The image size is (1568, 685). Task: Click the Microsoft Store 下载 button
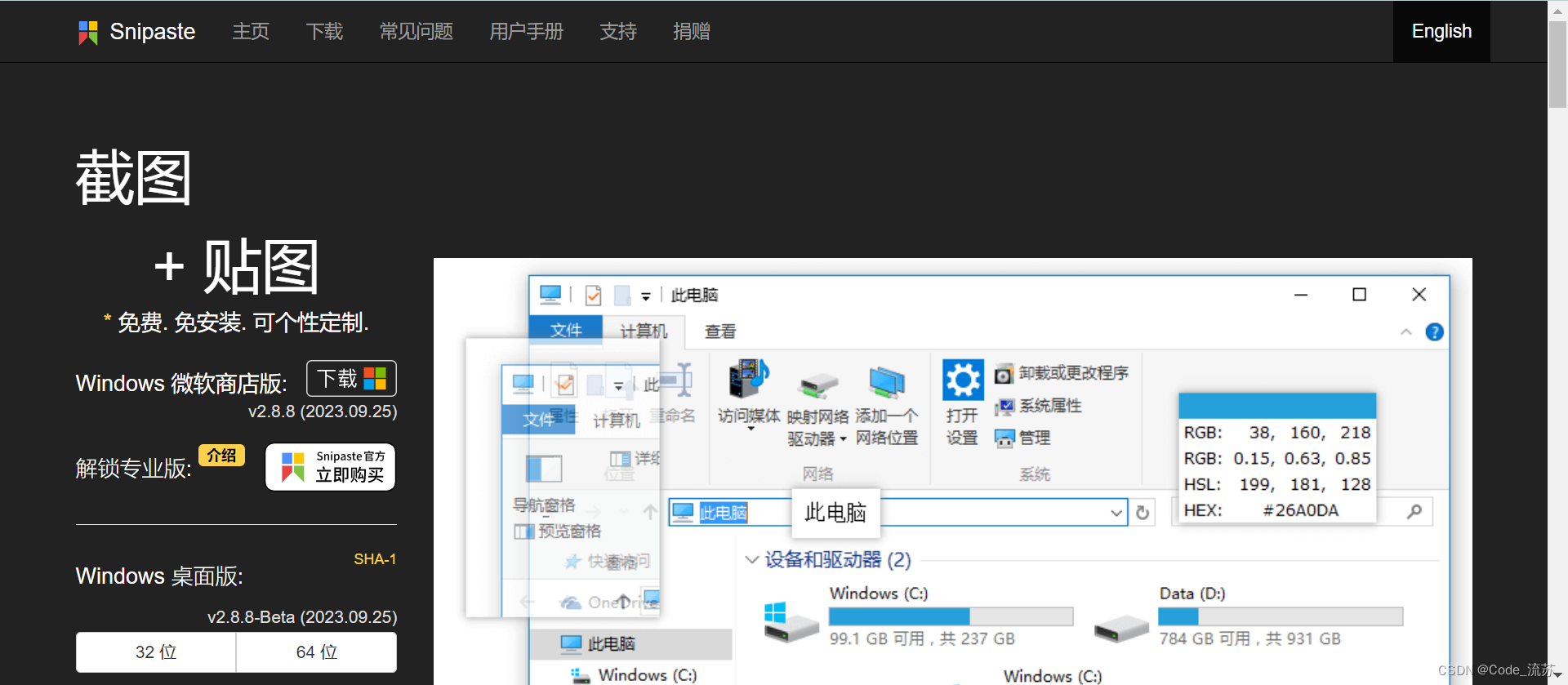coord(351,379)
